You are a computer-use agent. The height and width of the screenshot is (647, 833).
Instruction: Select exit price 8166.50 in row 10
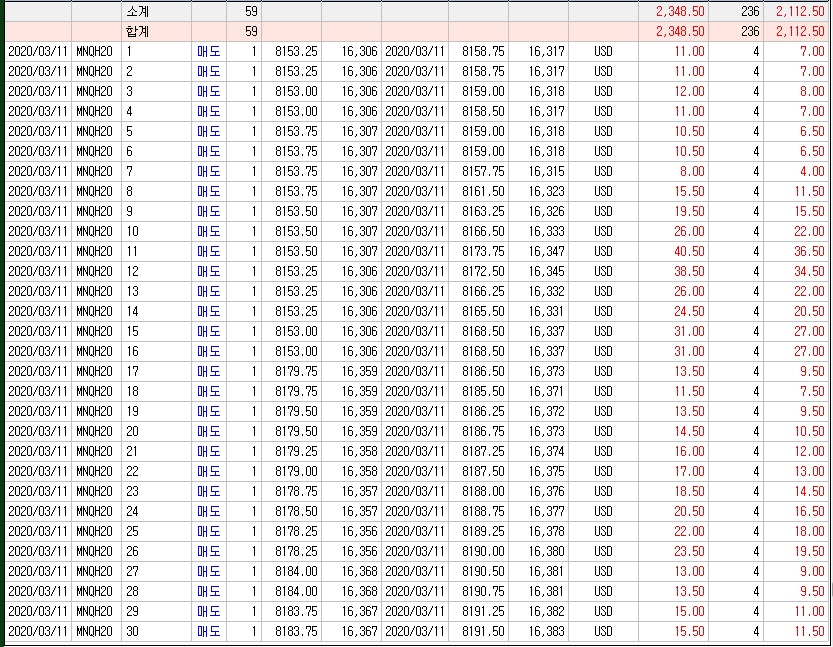(483, 232)
